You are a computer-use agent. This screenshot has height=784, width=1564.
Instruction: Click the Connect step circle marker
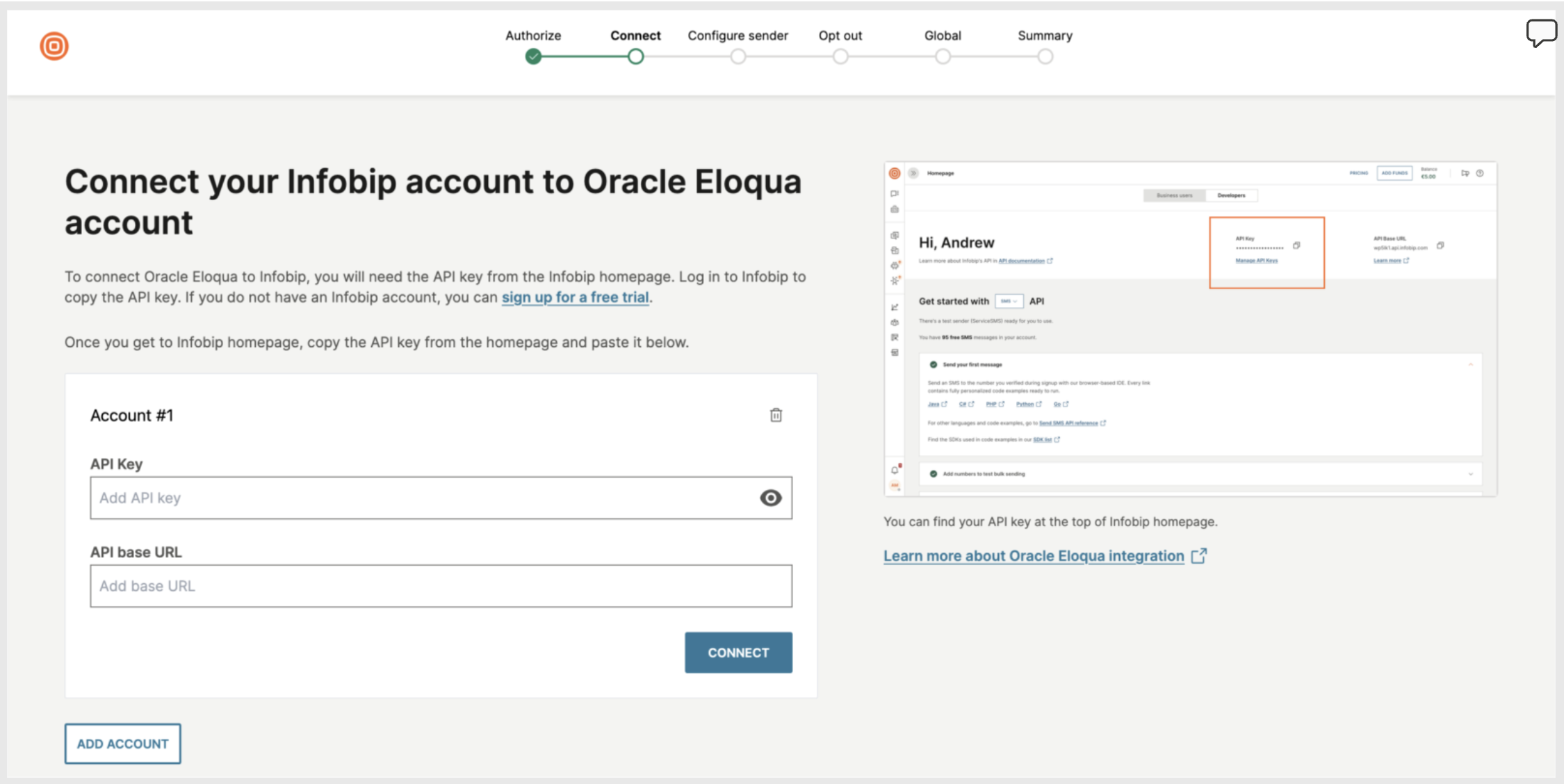[635, 57]
